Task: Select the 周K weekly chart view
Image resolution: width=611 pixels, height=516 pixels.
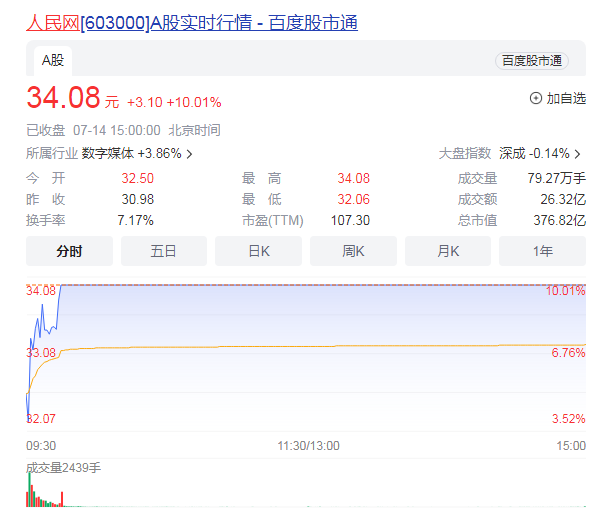Action: coord(353,251)
